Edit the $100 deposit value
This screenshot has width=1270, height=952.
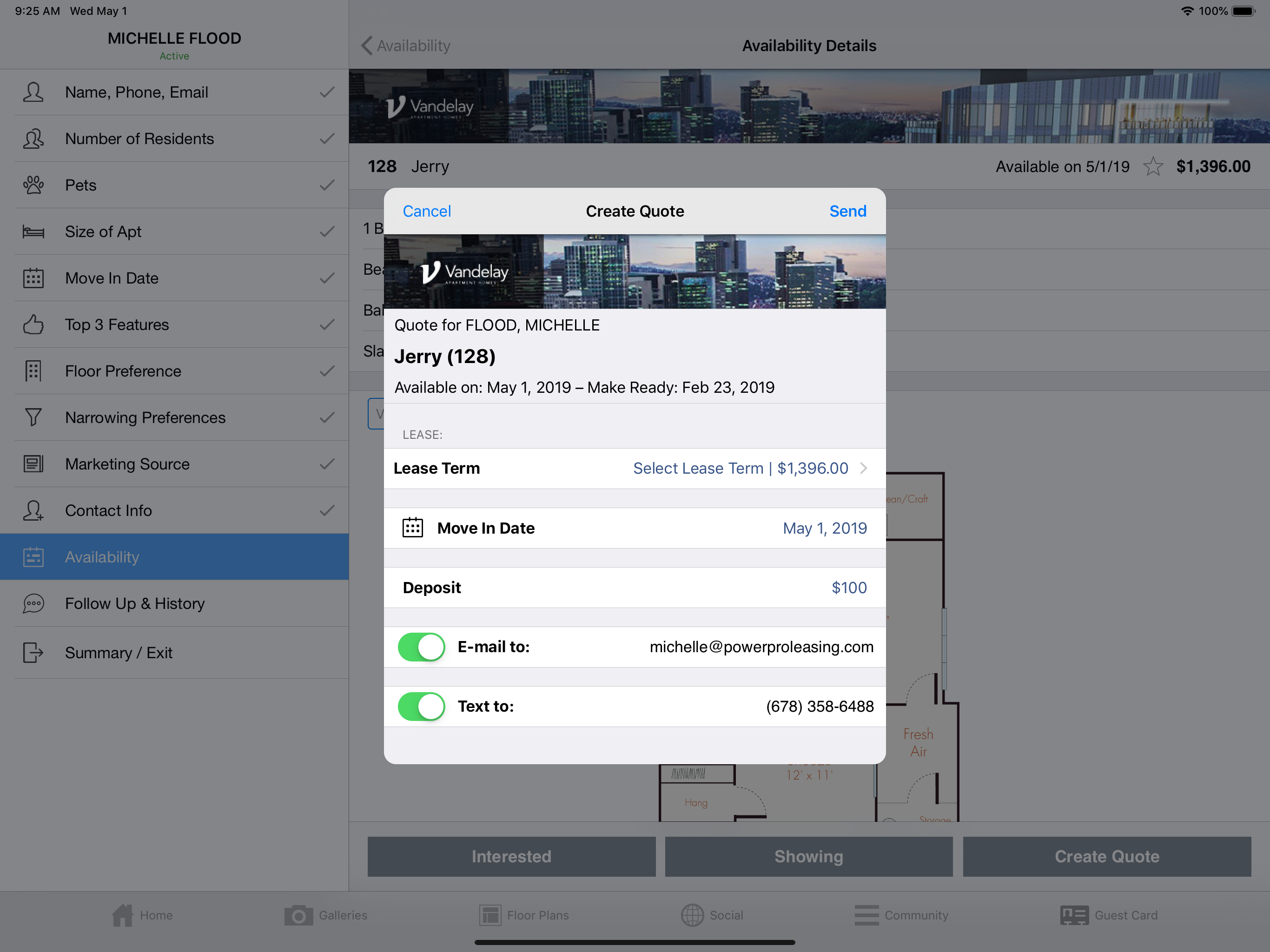(849, 588)
